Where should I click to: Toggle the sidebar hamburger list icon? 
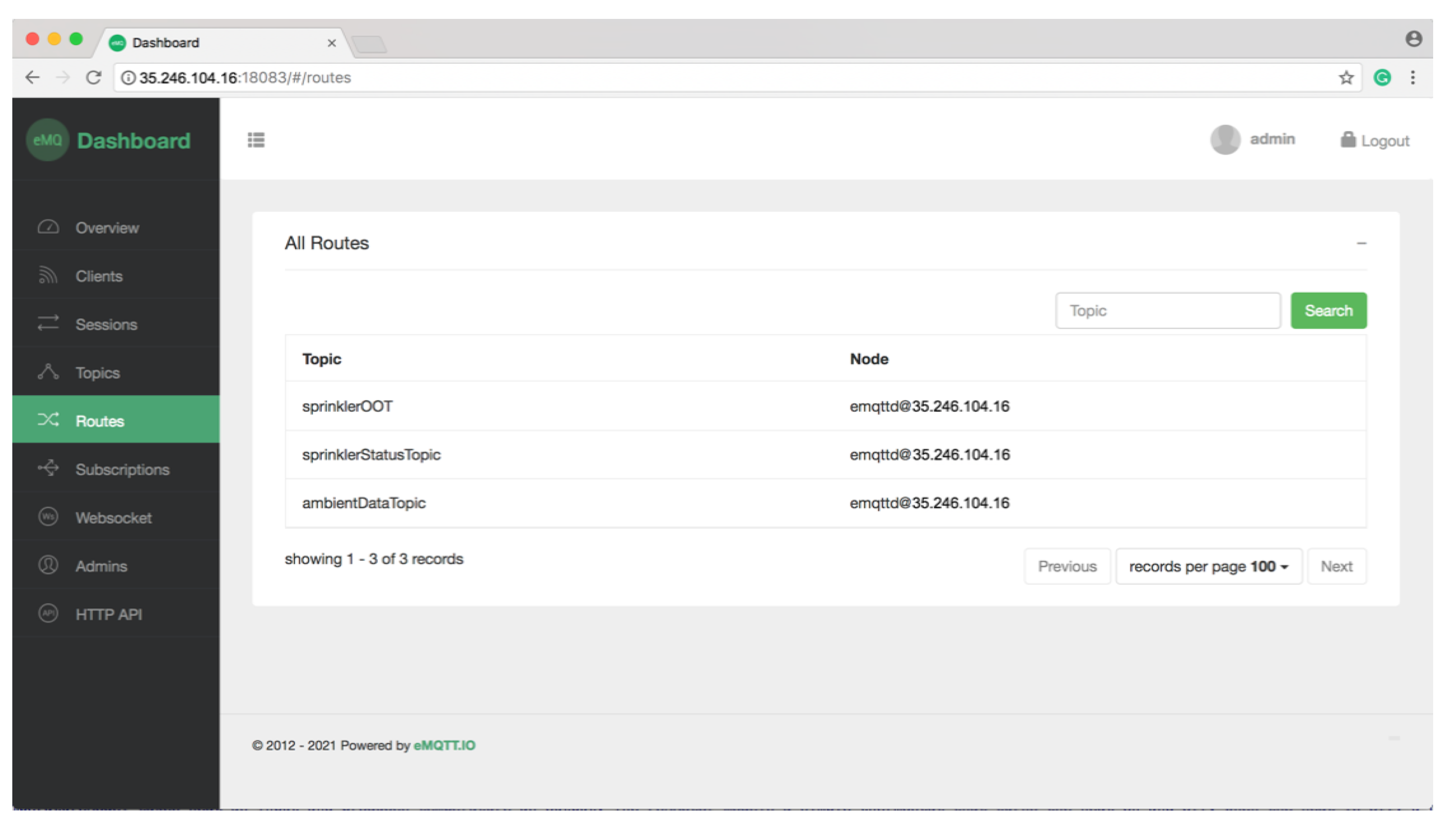256,140
